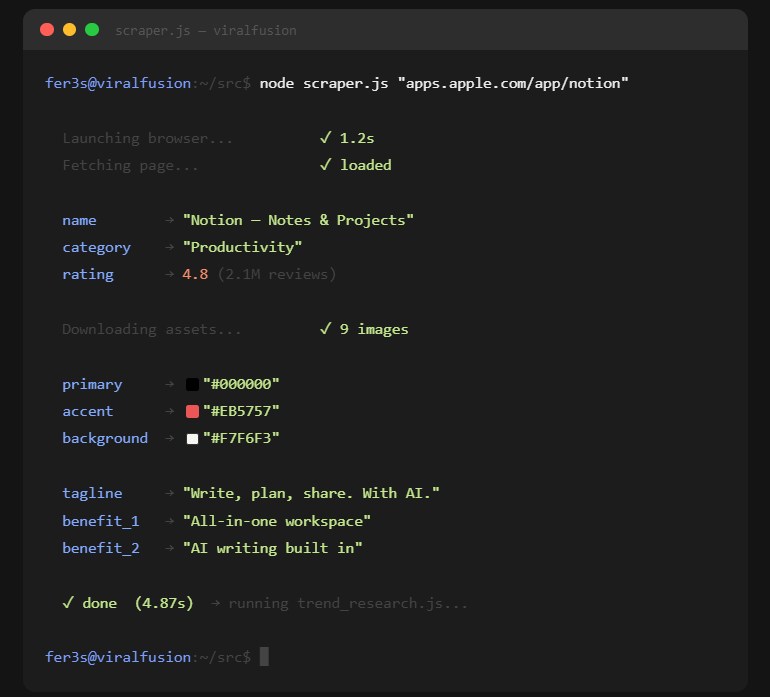The height and width of the screenshot is (697, 770).
Task: Click the window title 'scraper.js — viralfusion'
Action: (x=206, y=30)
